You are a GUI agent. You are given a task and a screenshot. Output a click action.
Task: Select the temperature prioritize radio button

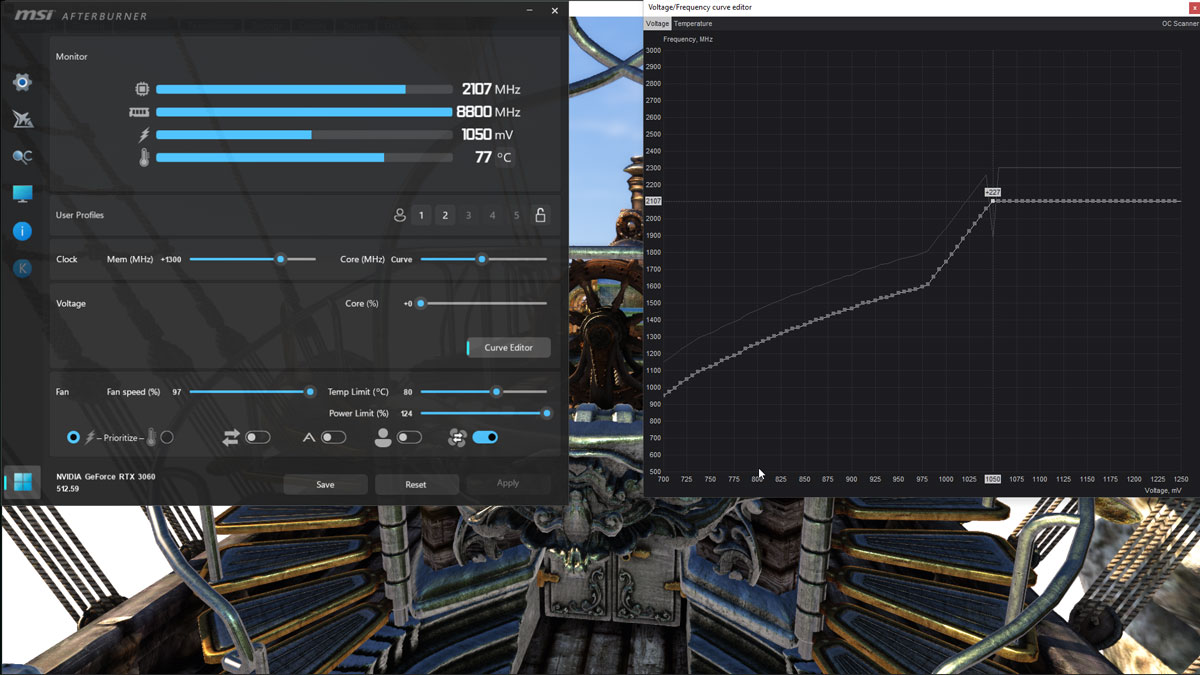pos(167,437)
